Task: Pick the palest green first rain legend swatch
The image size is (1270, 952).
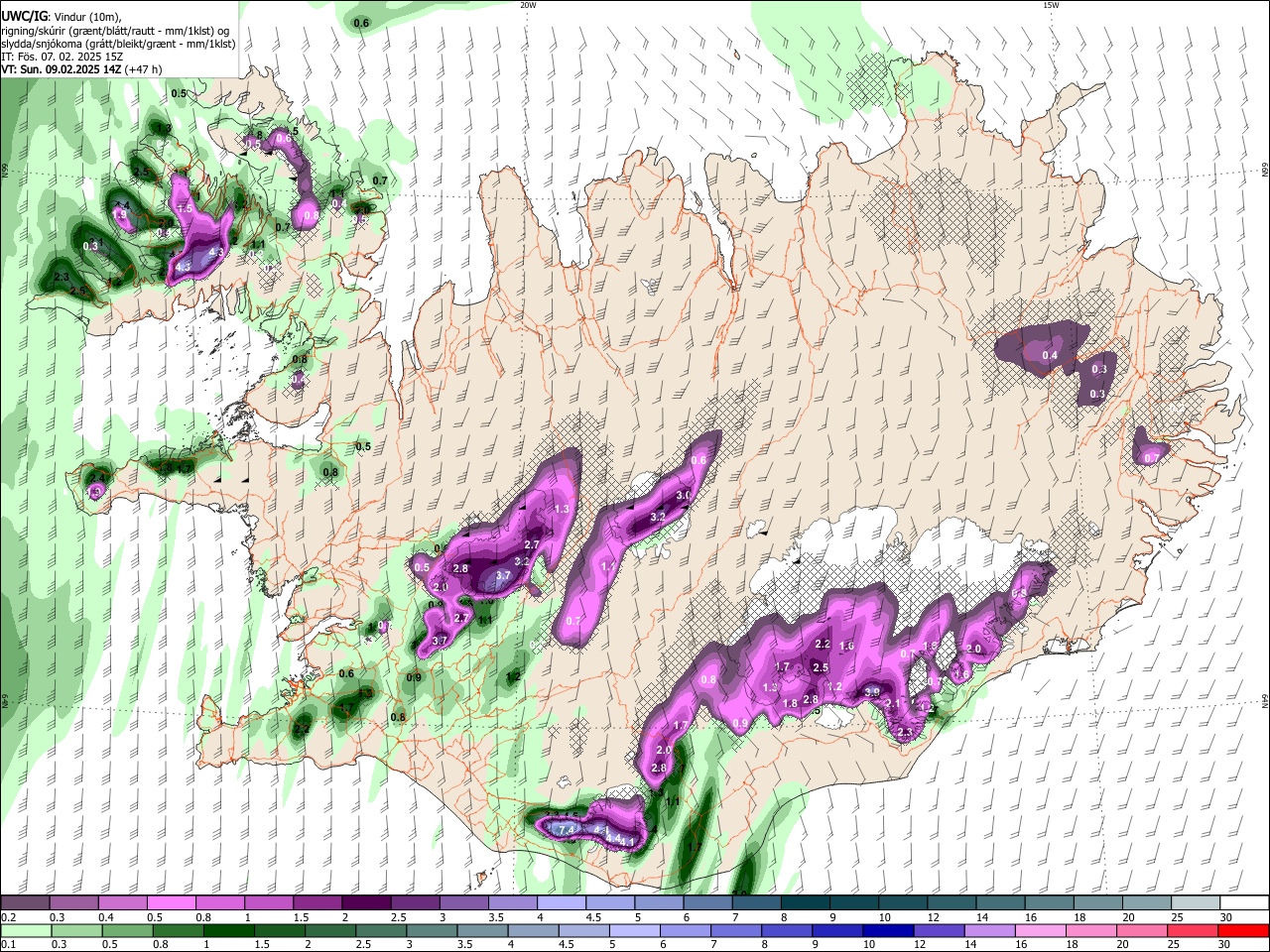Action: coord(26,930)
